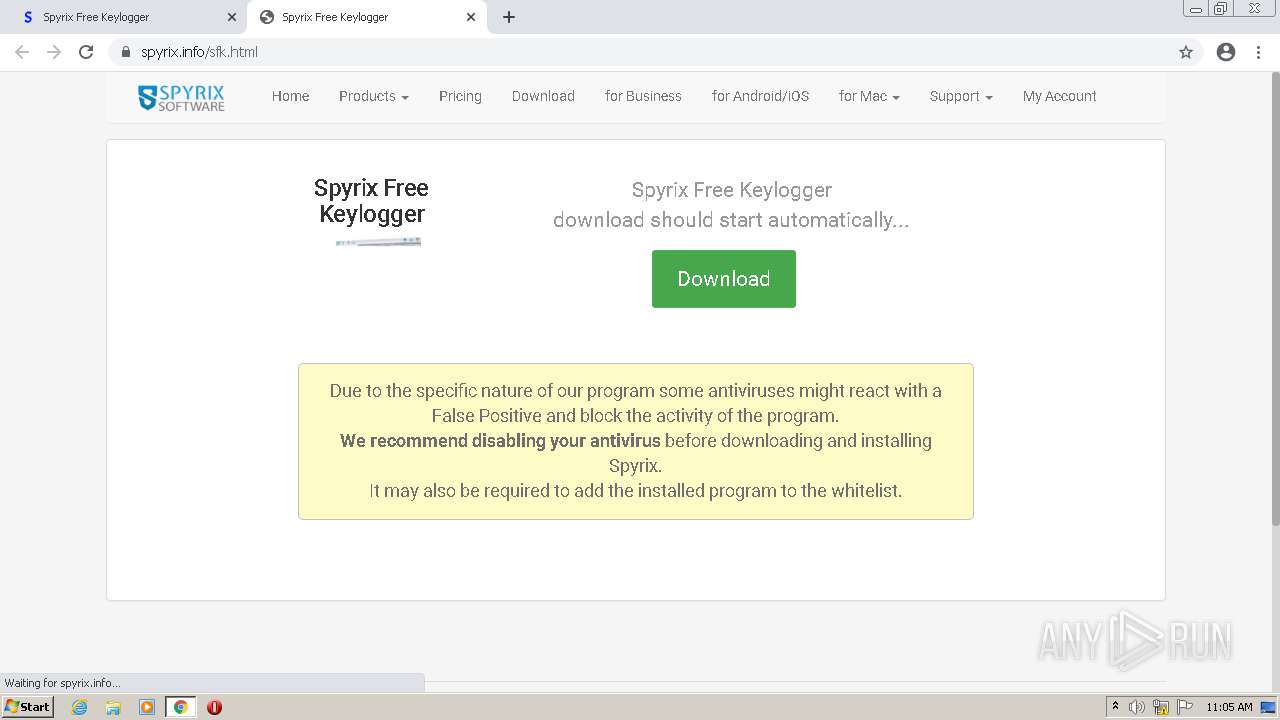Image resolution: width=1280 pixels, height=720 pixels.
Task: Click bold 'We recommend disabling your antivirus' text
Action: point(500,441)
